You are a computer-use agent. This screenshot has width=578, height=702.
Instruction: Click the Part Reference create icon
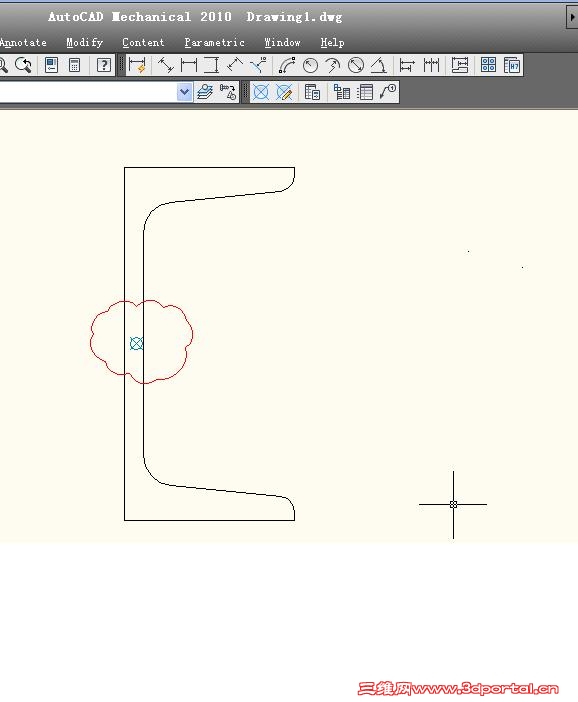click(x=261, y=93)
